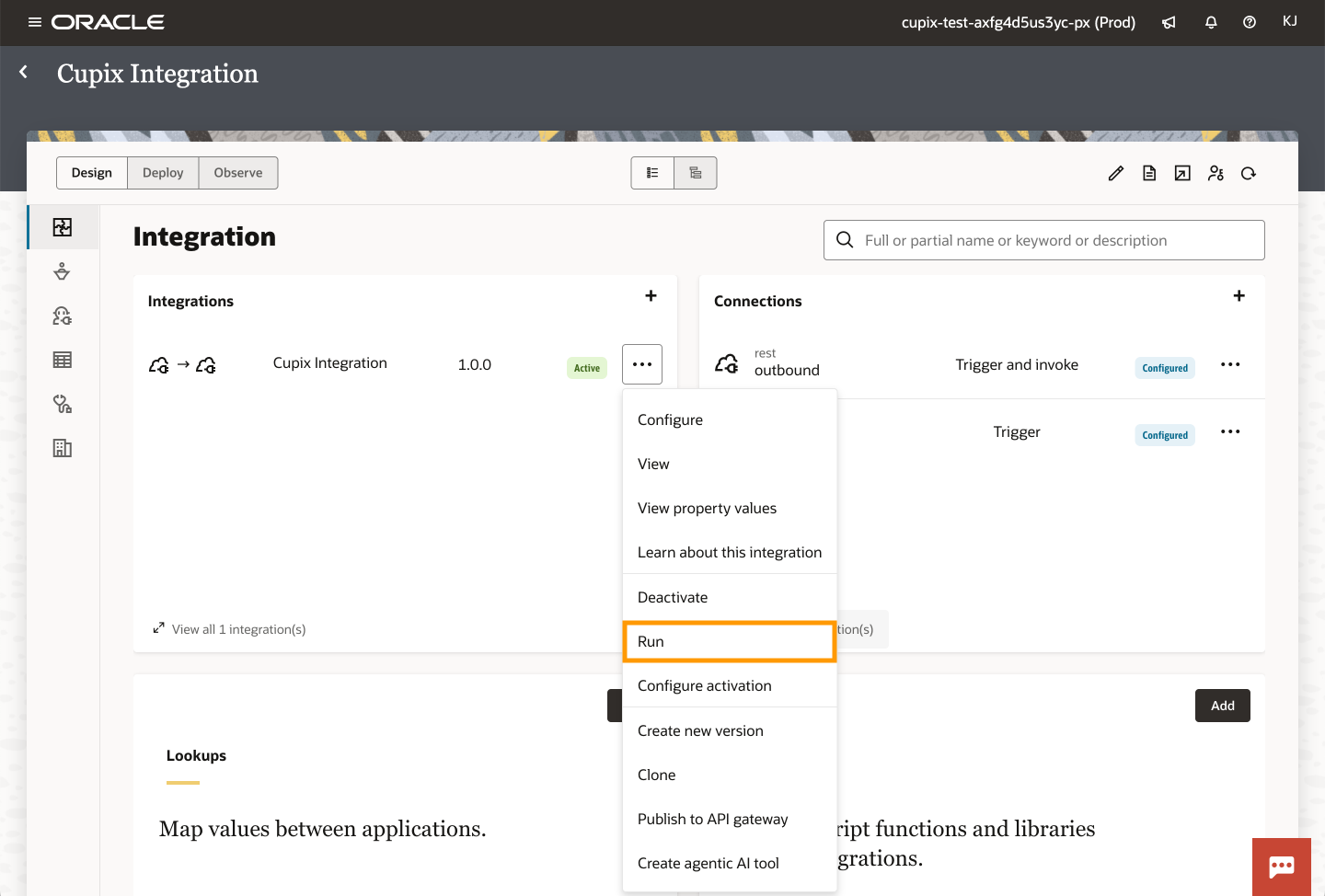Click the announcements megaphone icon
Image resolution: width=1325 pixels, height=896 pixels.
pos(1169,22)
